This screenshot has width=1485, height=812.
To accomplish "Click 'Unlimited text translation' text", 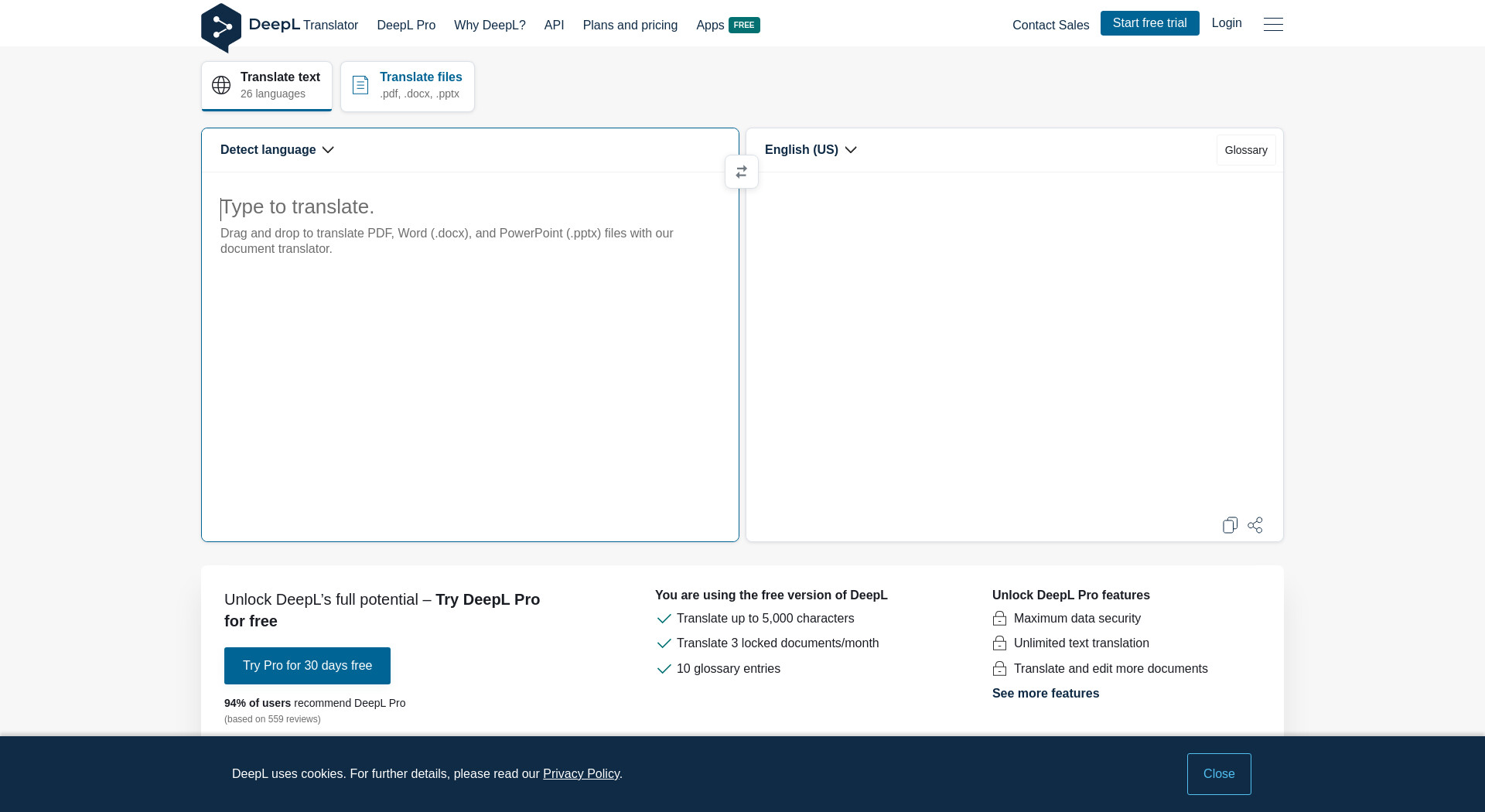I will (1081, 643).
